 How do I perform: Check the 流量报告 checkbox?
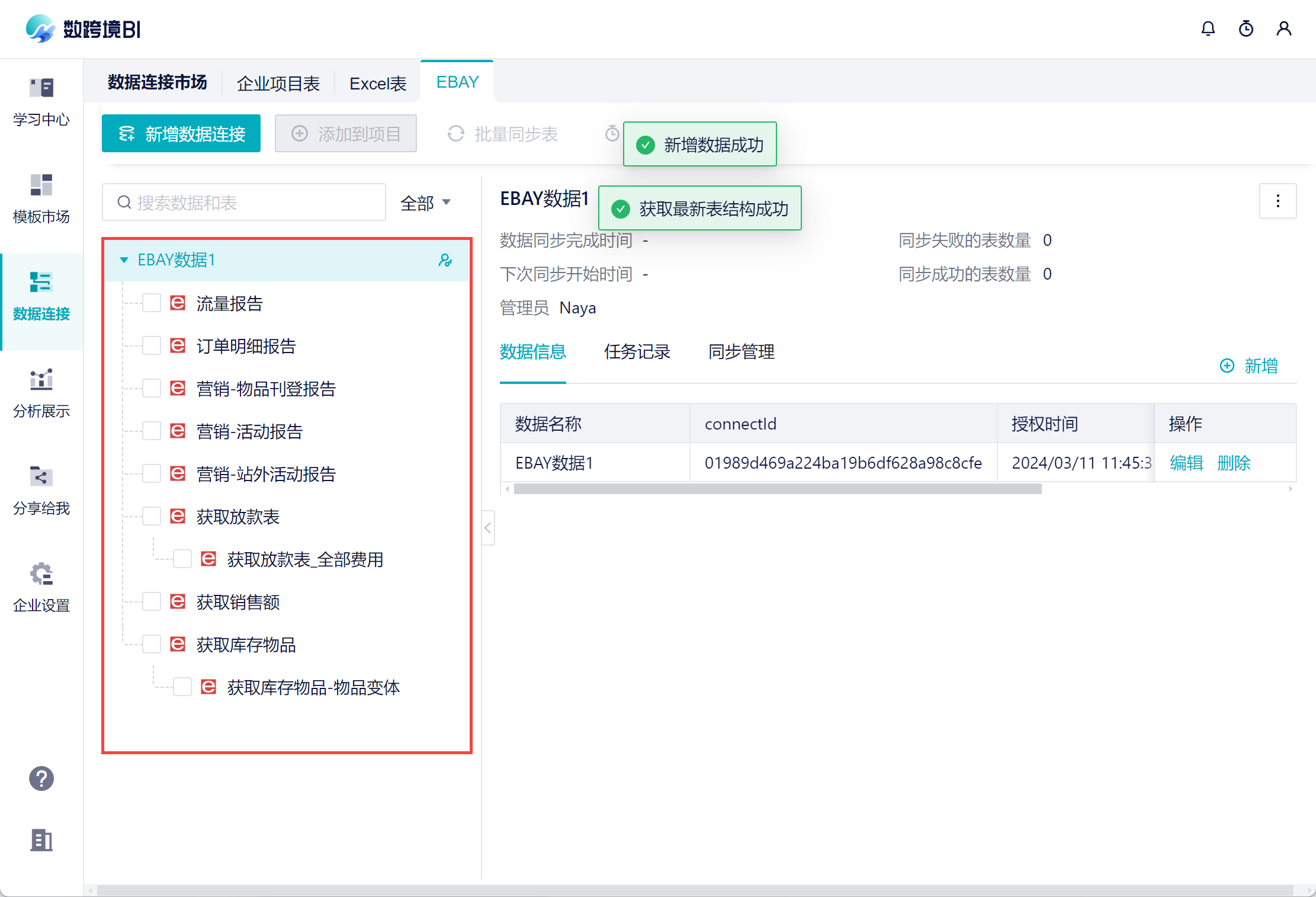pyautogui.click(x=152, y=303)
